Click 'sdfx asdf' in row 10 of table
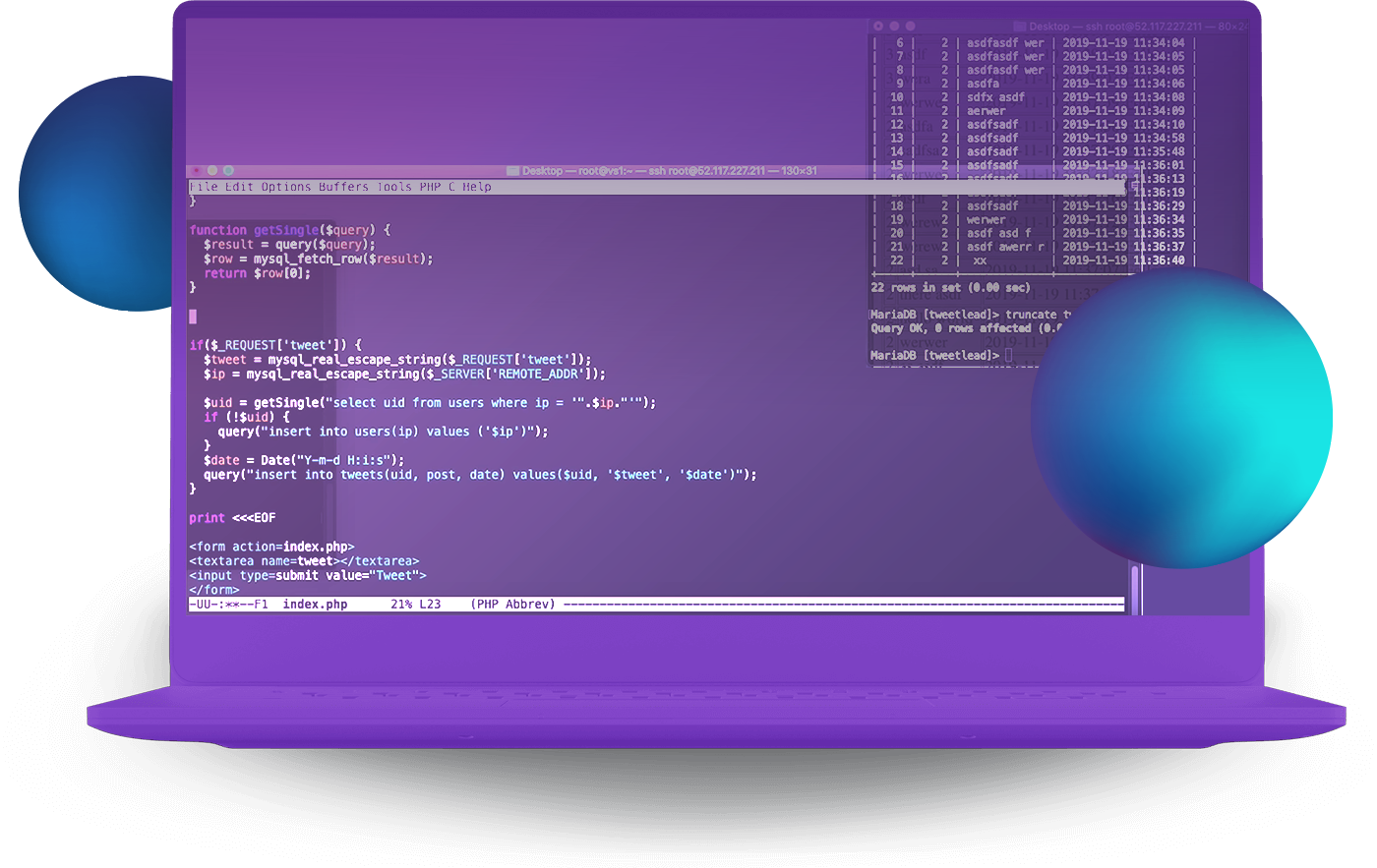The height and width of the screenshot is (868, 1377). 995,97
